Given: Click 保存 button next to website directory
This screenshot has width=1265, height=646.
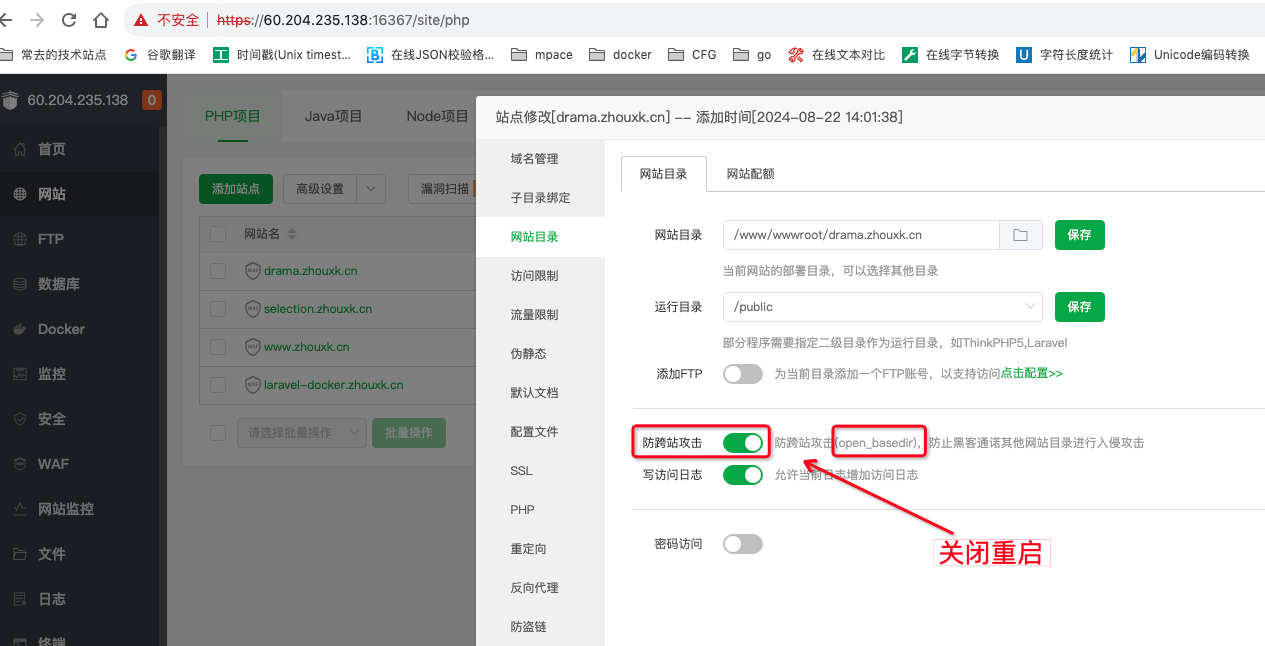Looking at the screenshot, I should click(1079, 235).
